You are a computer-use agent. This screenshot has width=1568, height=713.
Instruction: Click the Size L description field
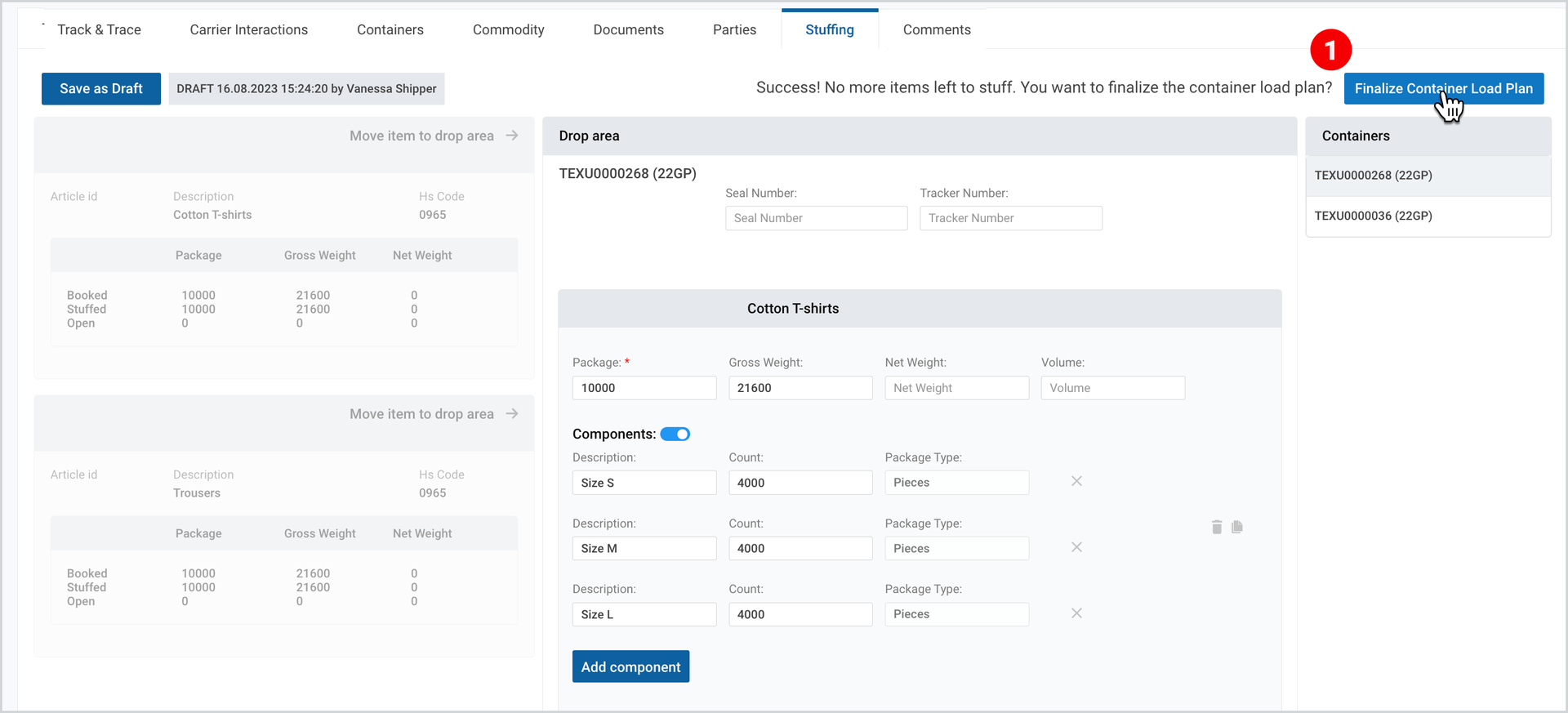coord(644,614)
